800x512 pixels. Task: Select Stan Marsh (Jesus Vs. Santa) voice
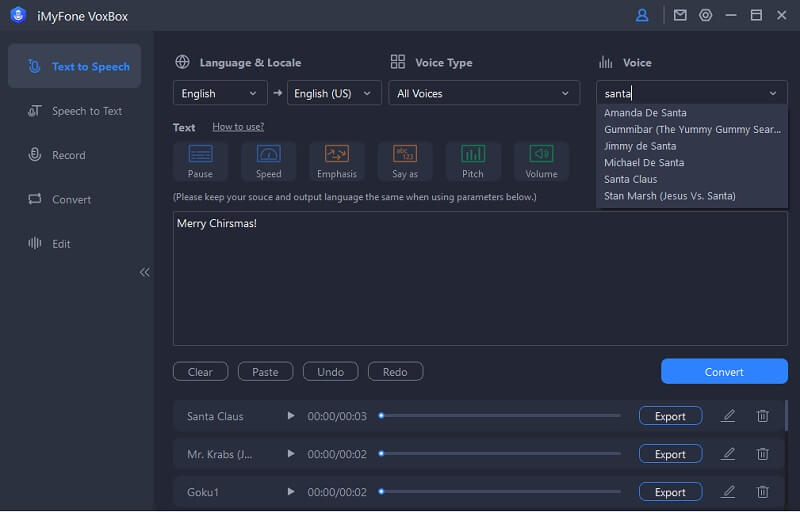(x=691, y=196)
